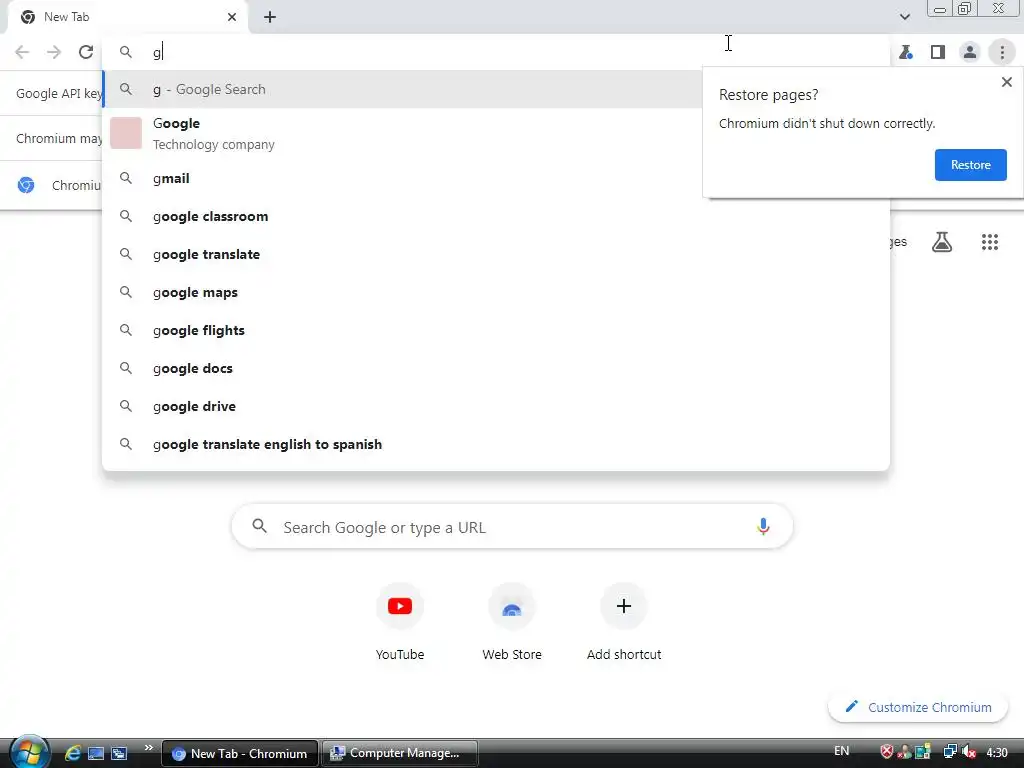The width and height of the screenshot is (1024, 768).
Task: Click the Google entity thumbnail image
Action: pos(126,133)
